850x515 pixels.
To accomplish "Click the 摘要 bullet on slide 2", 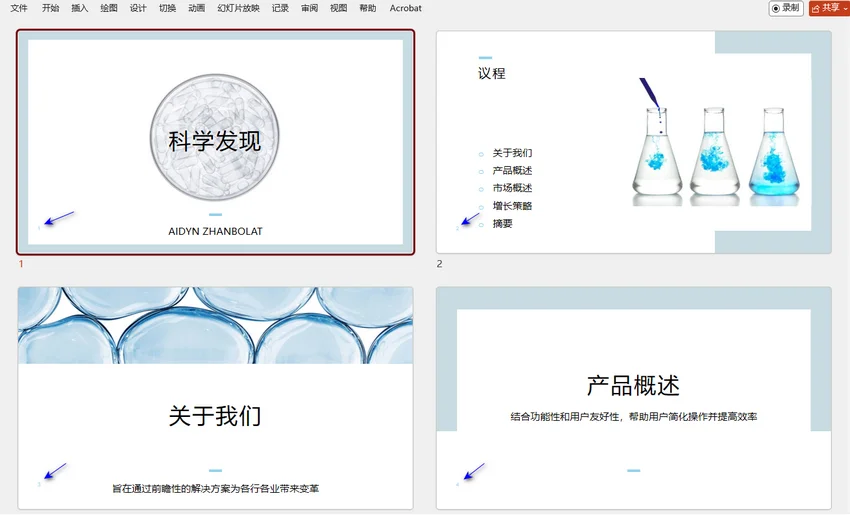I will click(x=503, y=223).
